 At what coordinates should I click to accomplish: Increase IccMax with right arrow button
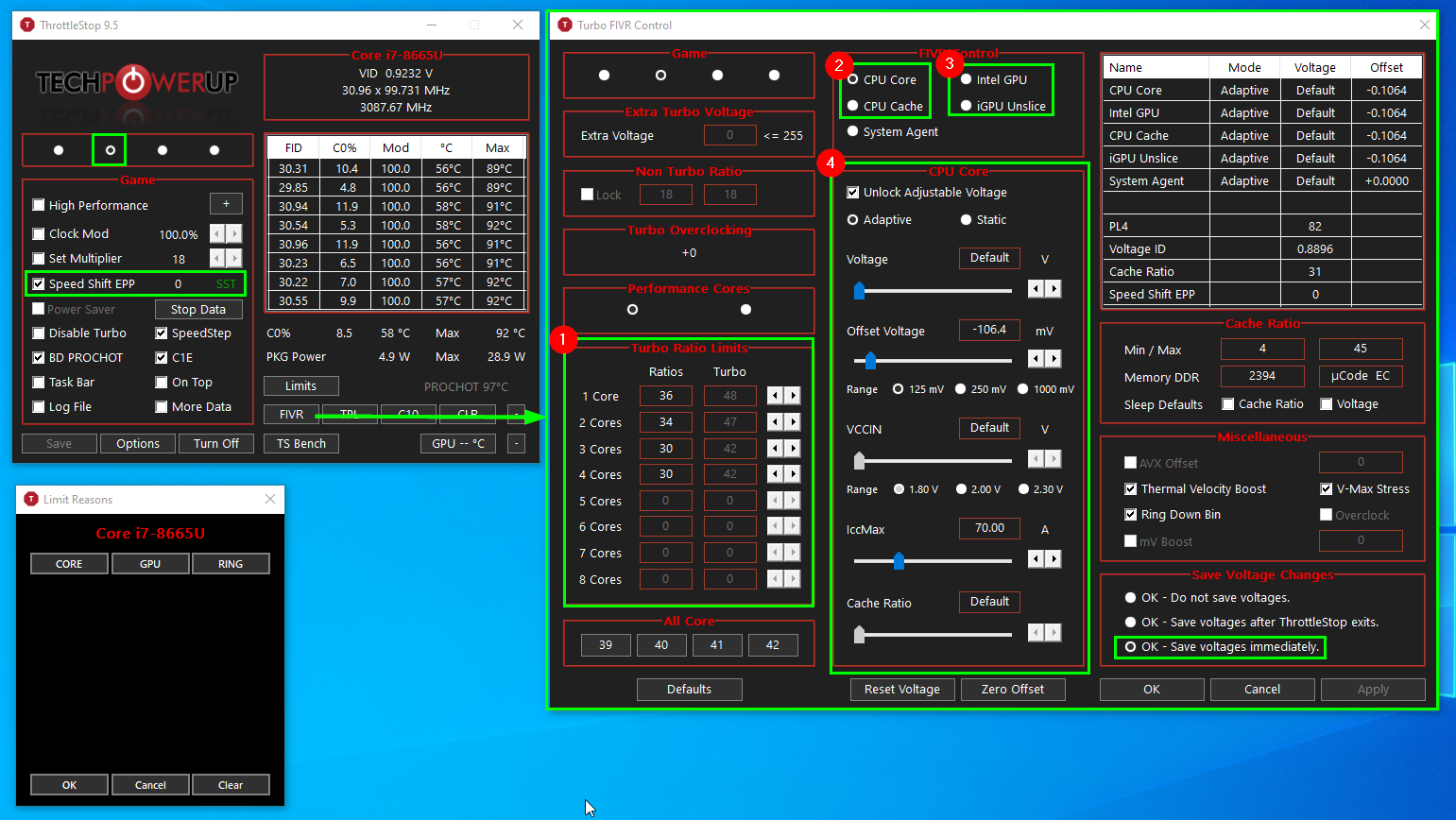[x=1053, y=559]
